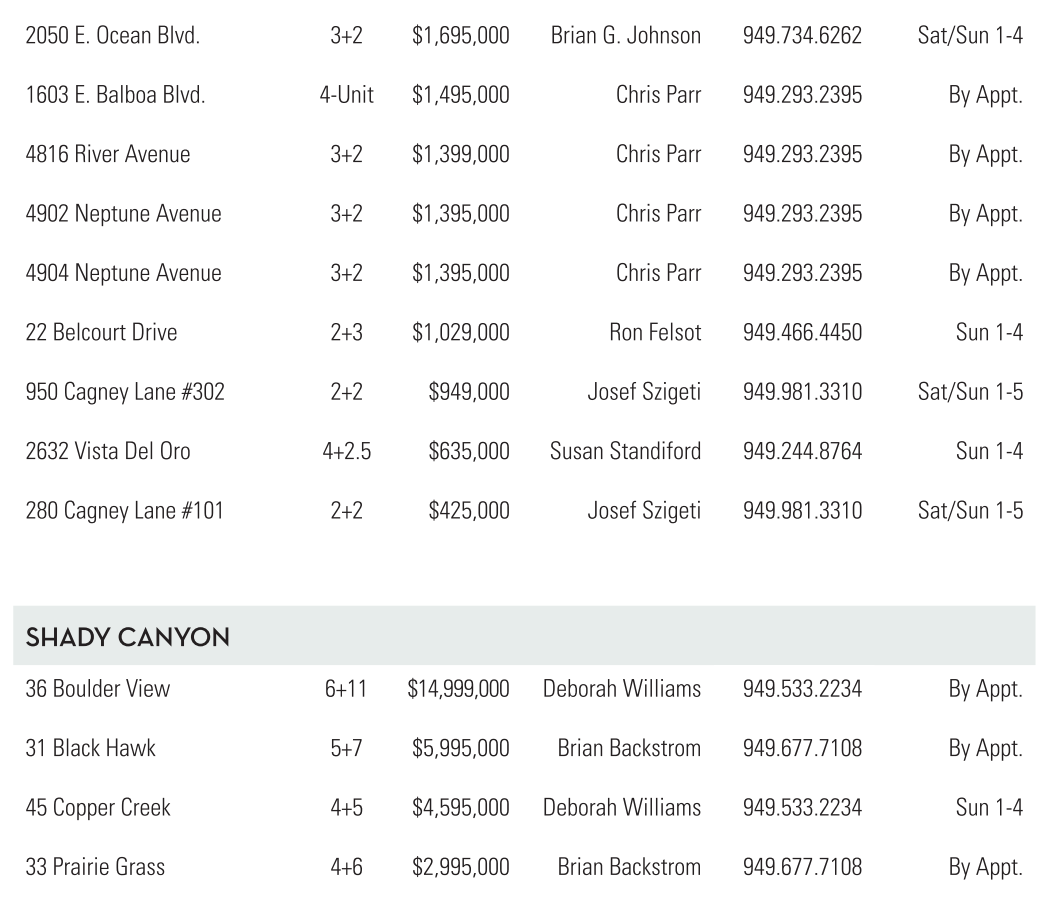Click the Shady Canyon section header
This screenshot has height=912, width=1055.
(x=127, y=637)
